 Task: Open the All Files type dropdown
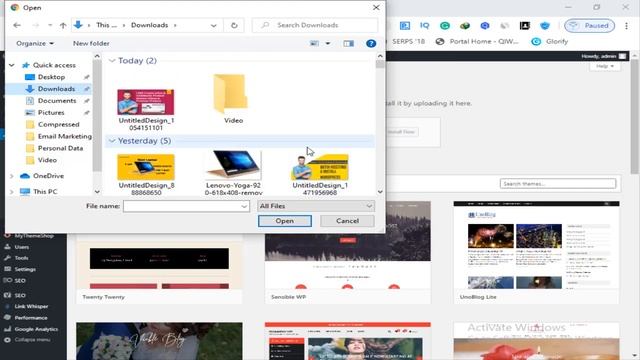[316, 206]
